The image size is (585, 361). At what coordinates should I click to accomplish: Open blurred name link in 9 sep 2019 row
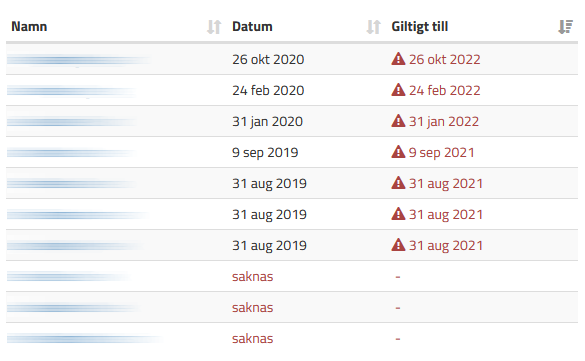[71, 153]
